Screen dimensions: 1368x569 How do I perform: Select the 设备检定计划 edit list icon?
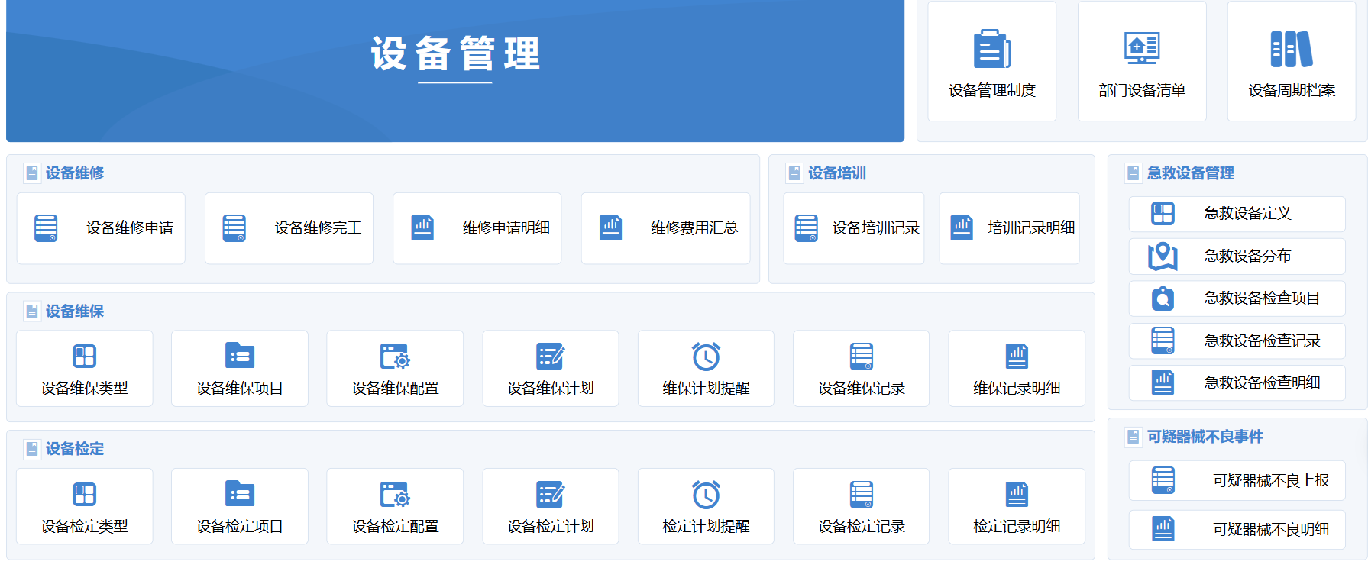pos(551,494)
